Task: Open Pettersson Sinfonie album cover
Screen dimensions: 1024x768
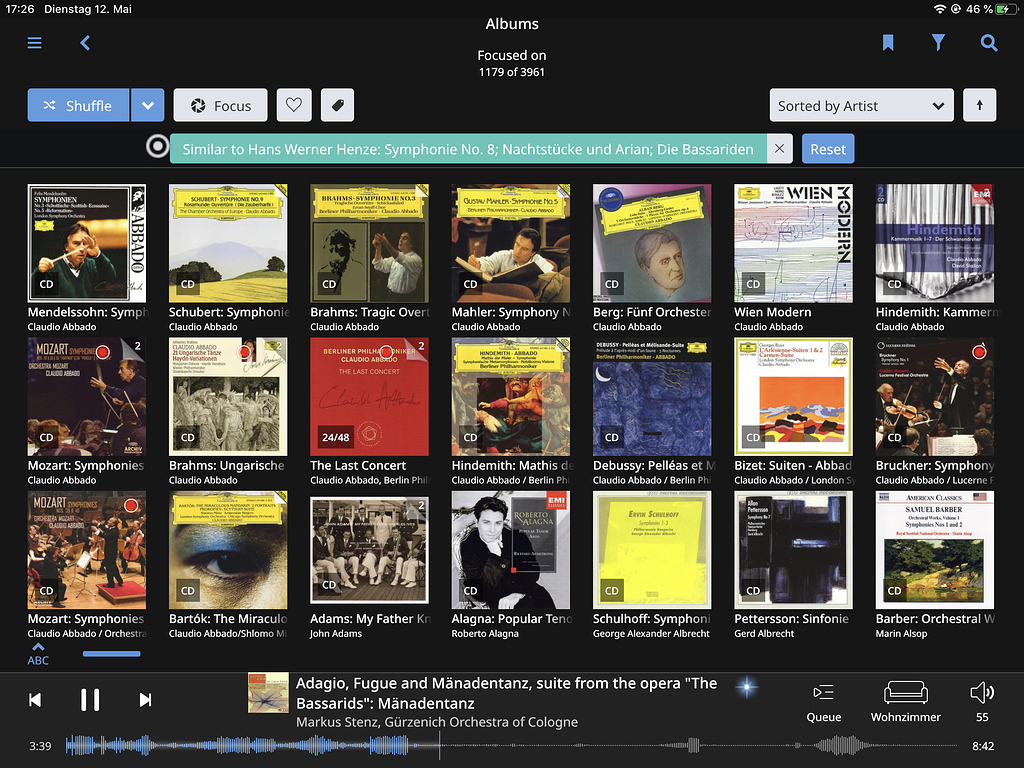Action: point(793,550)
